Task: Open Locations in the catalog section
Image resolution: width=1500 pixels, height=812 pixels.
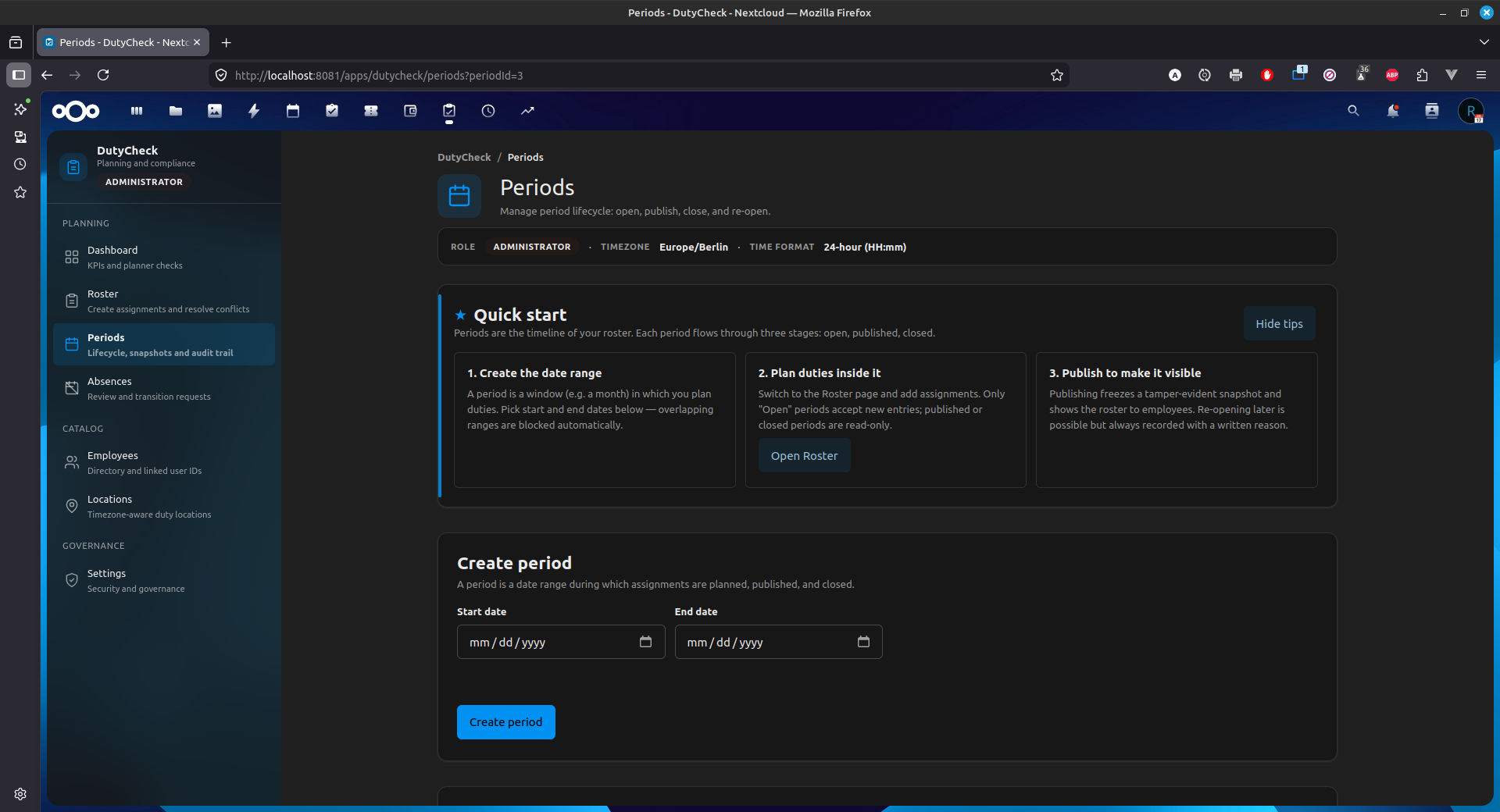Action: (164, 506)
